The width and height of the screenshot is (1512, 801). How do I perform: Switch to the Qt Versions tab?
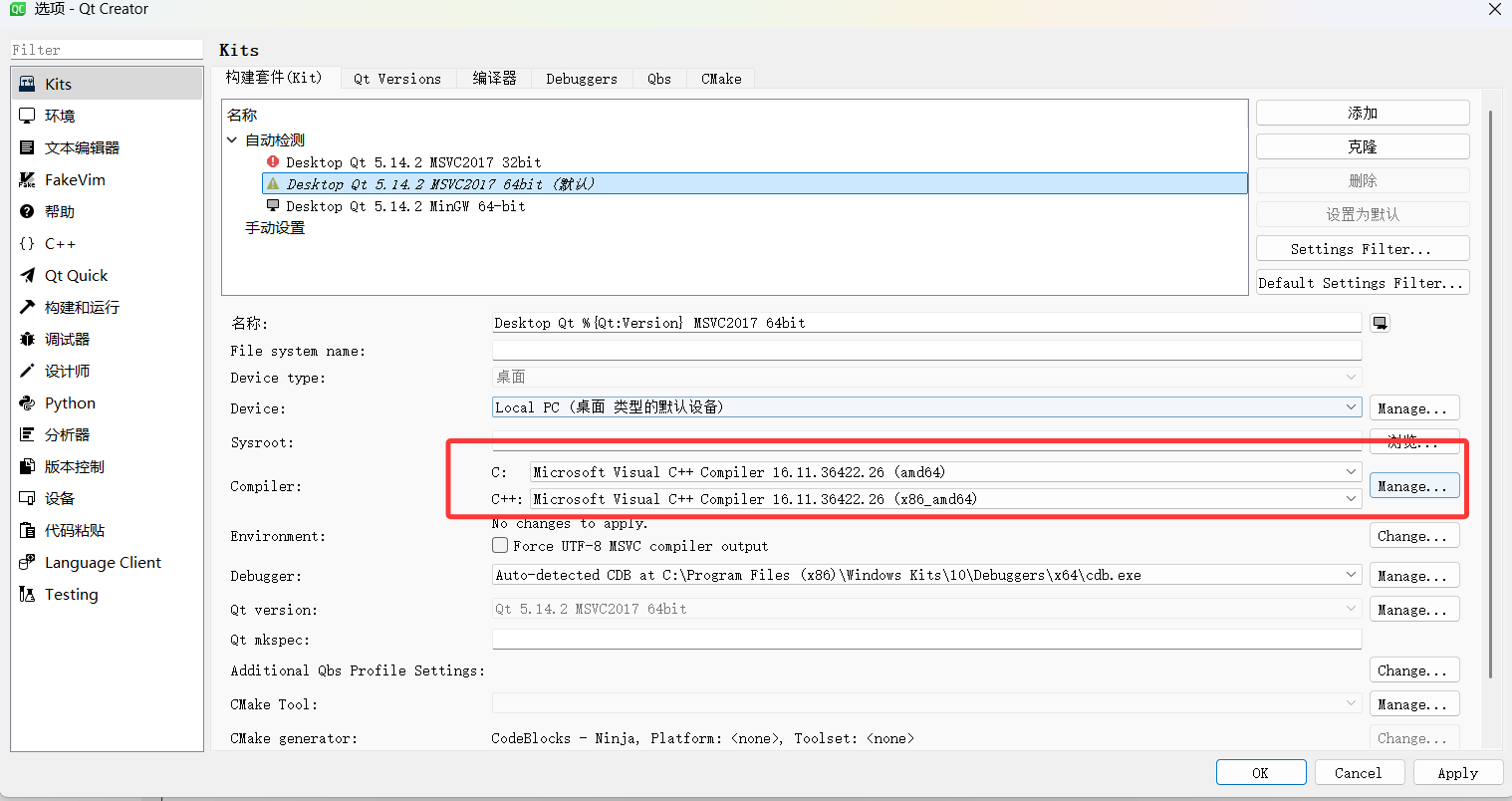point(397,79)
